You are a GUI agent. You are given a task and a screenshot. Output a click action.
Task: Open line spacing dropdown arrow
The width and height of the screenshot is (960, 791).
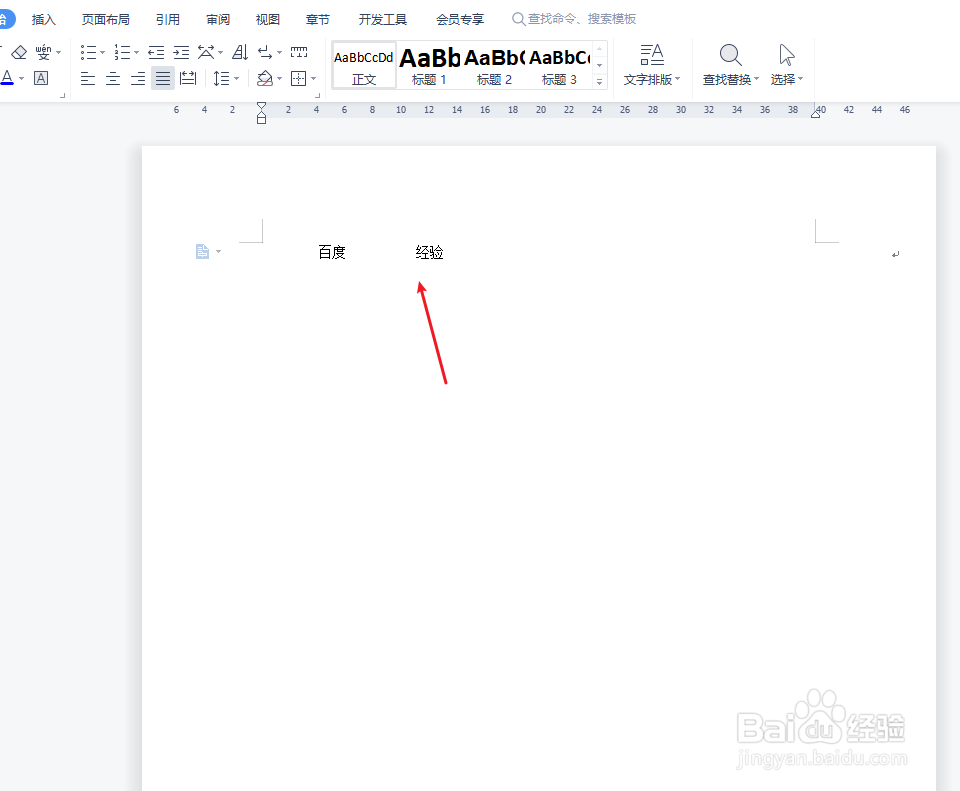(236, 78)
